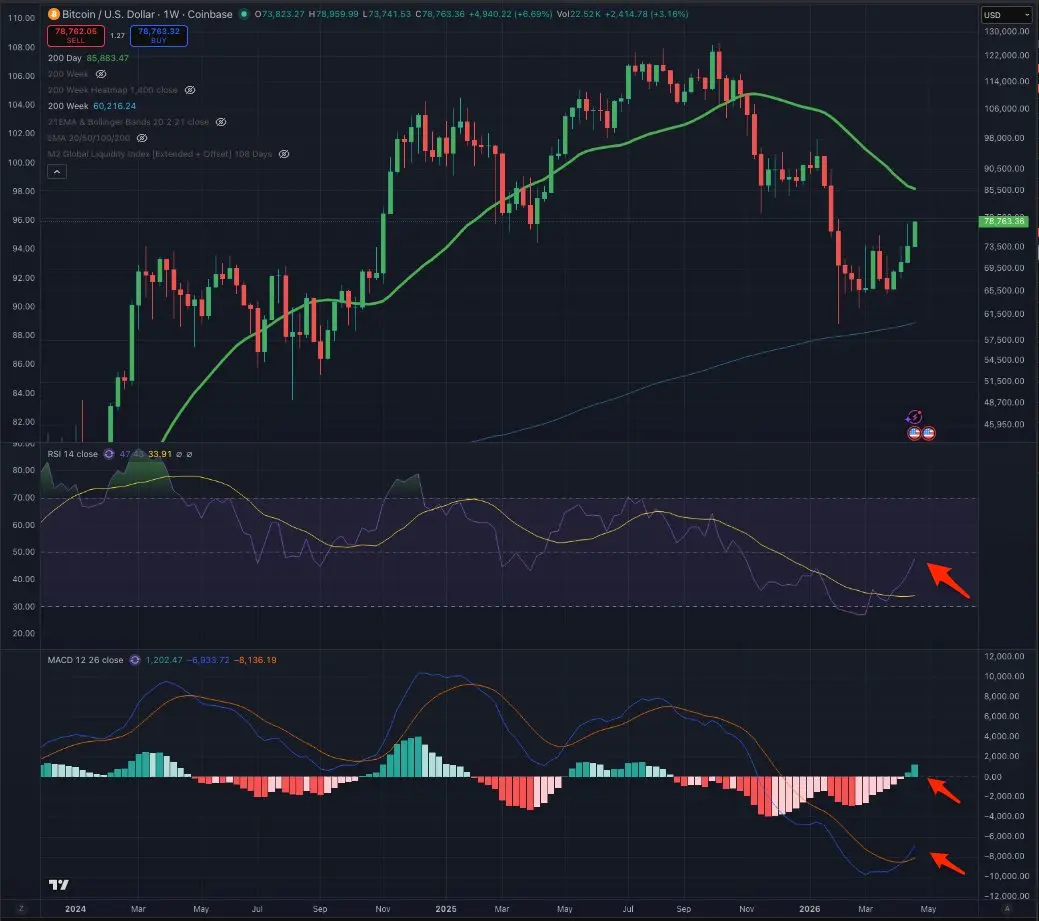Unhide 21EMA & Bollinger Bands indicator
Screen dimensions: 1039x921
pos(221,122)
